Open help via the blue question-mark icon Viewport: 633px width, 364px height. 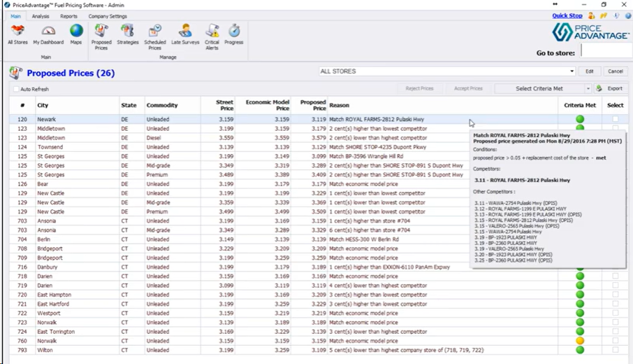click(628, 16)
